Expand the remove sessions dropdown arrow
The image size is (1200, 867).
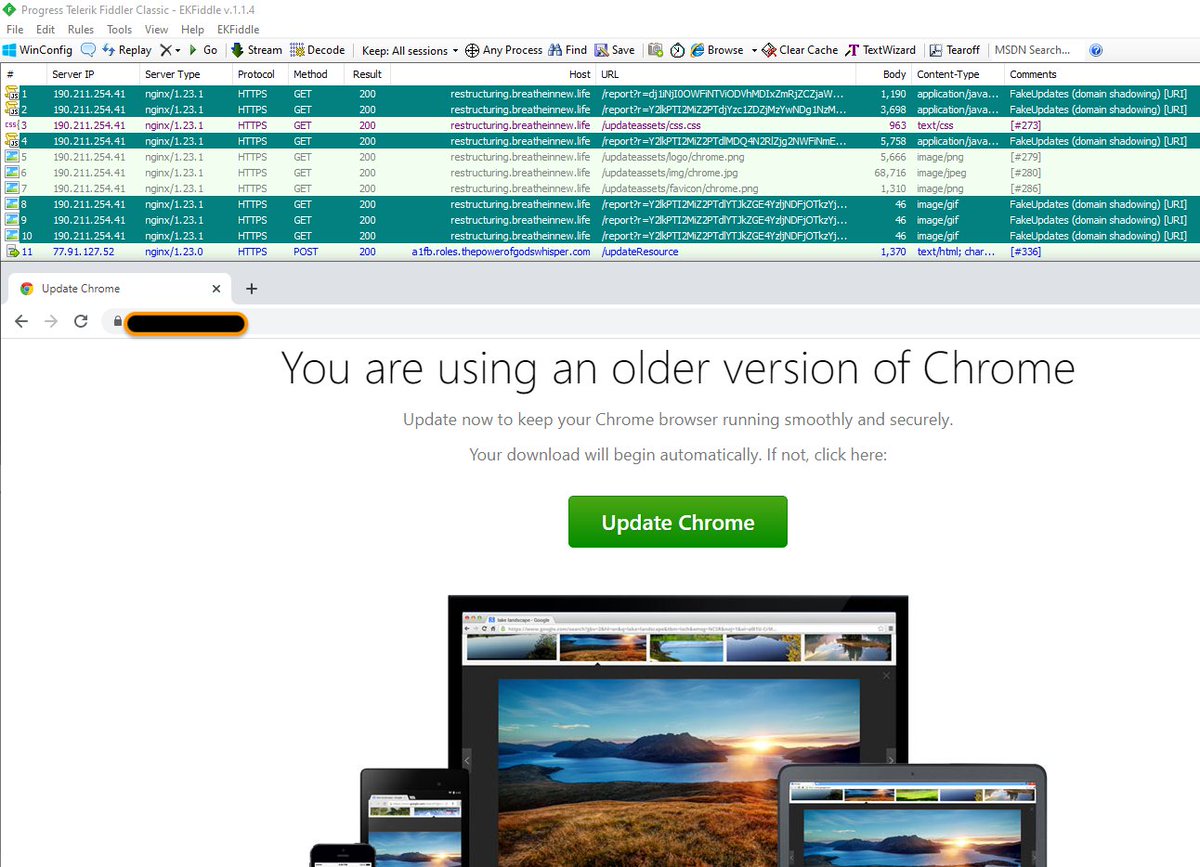pos(178,50)
